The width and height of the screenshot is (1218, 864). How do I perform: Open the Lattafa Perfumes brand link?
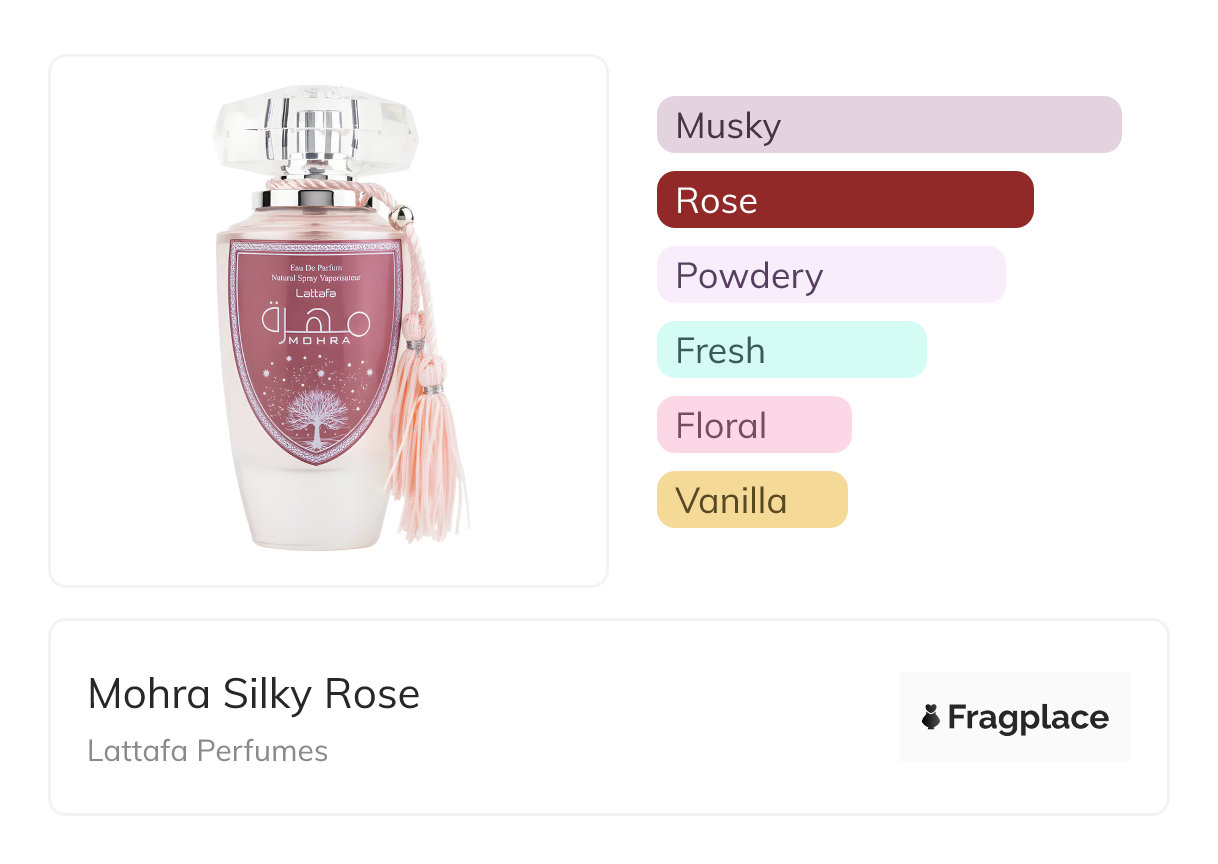point(208,751)
